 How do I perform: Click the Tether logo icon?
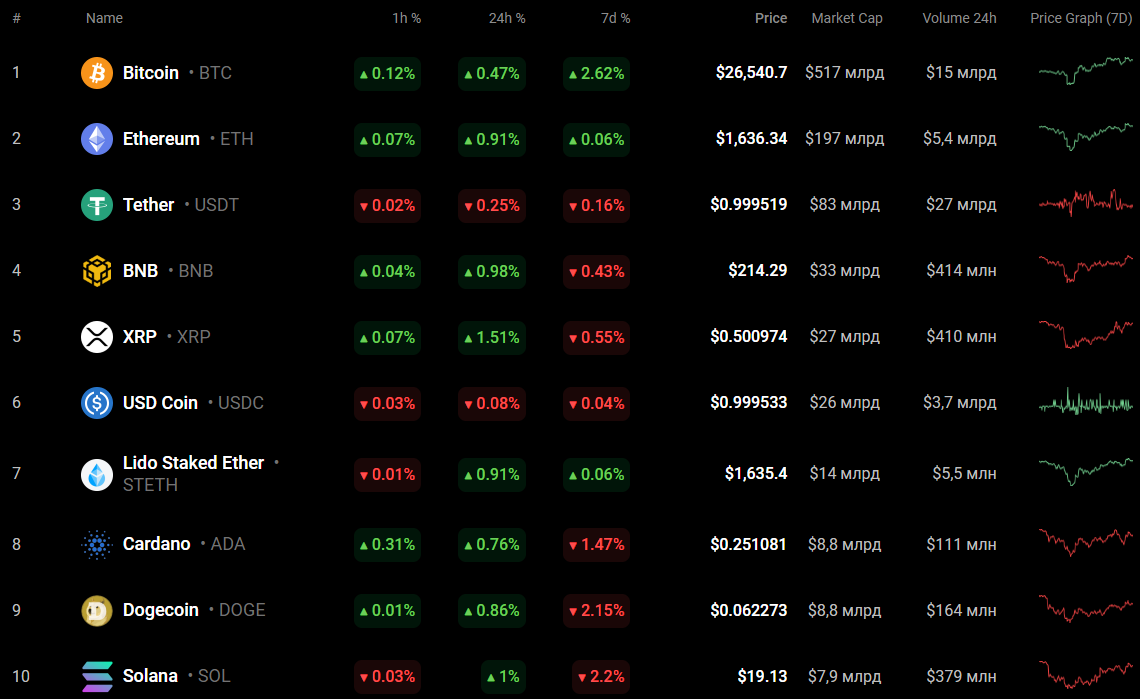coord(97,205)
